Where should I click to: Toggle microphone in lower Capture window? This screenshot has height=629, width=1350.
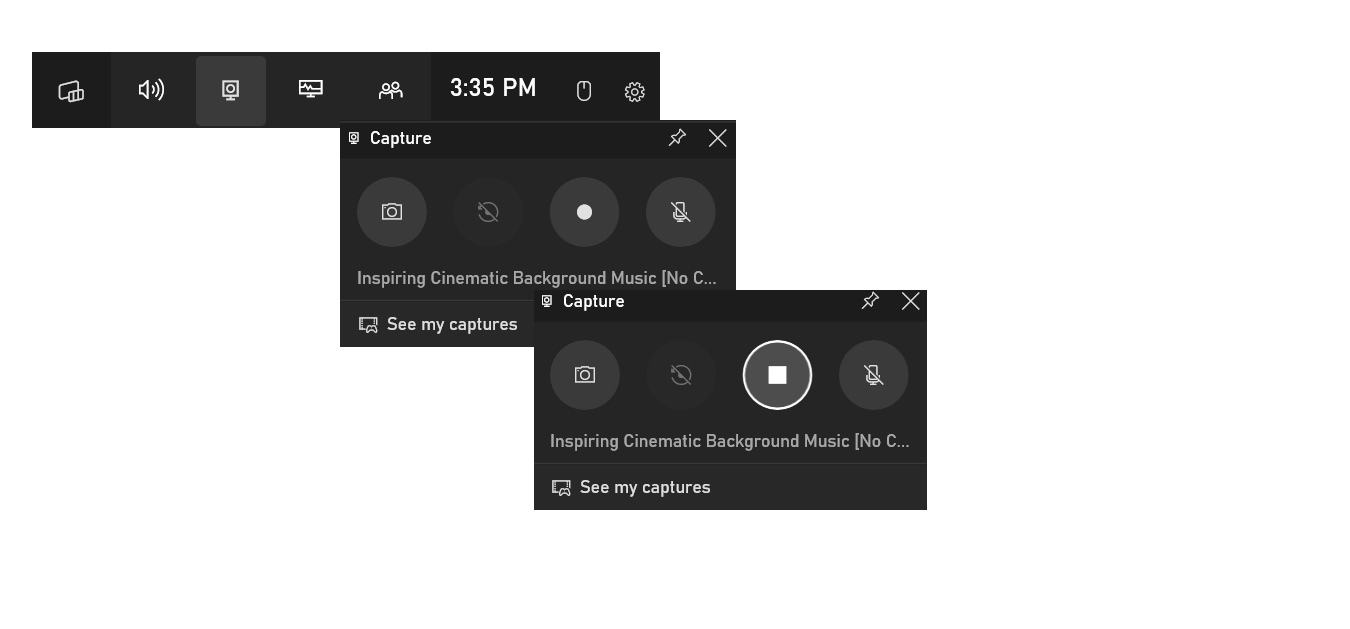tap(874, 375)
